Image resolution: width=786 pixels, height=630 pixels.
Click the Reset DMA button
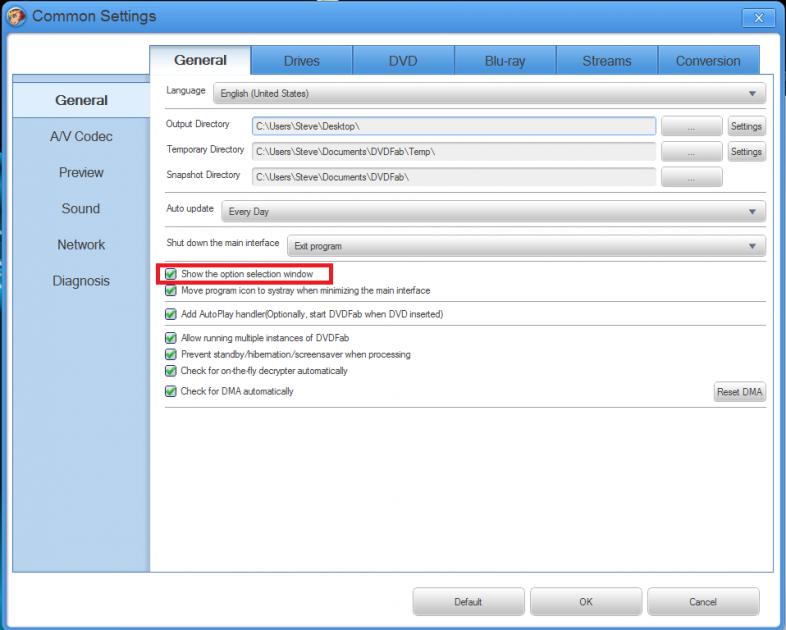[x=739, y=392]
